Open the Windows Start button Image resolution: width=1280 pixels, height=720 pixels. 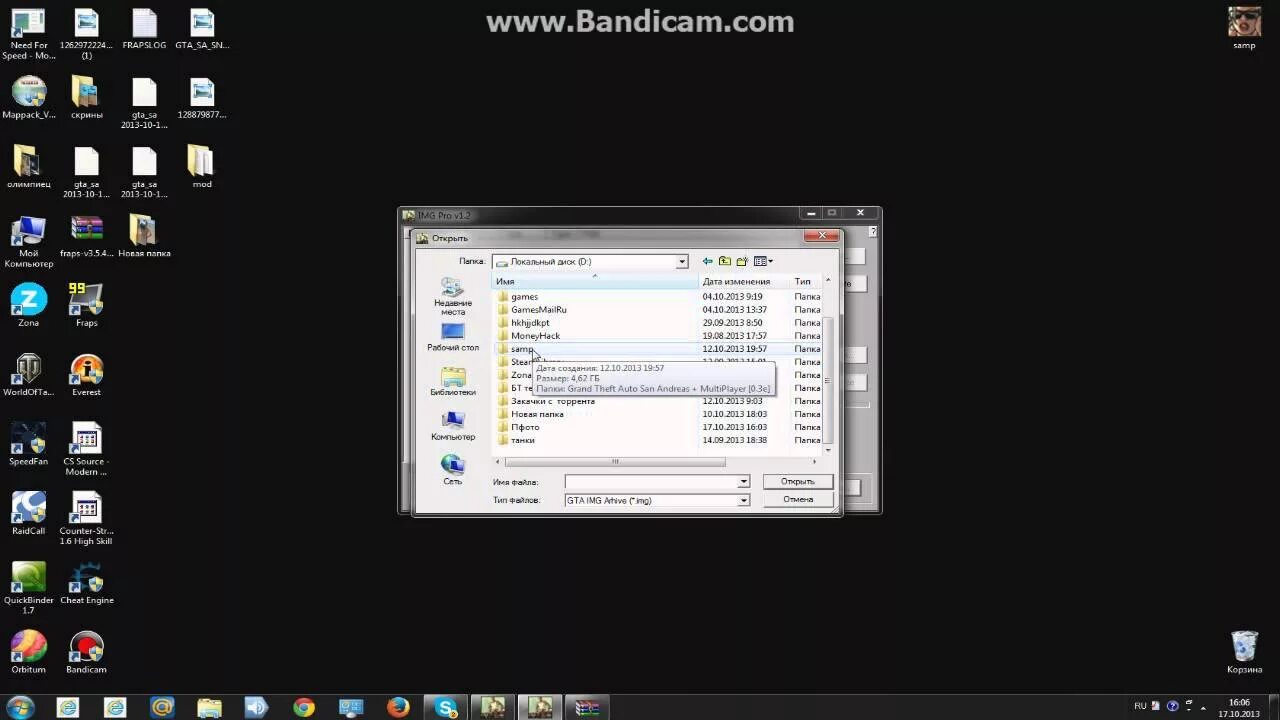[19, 707]
